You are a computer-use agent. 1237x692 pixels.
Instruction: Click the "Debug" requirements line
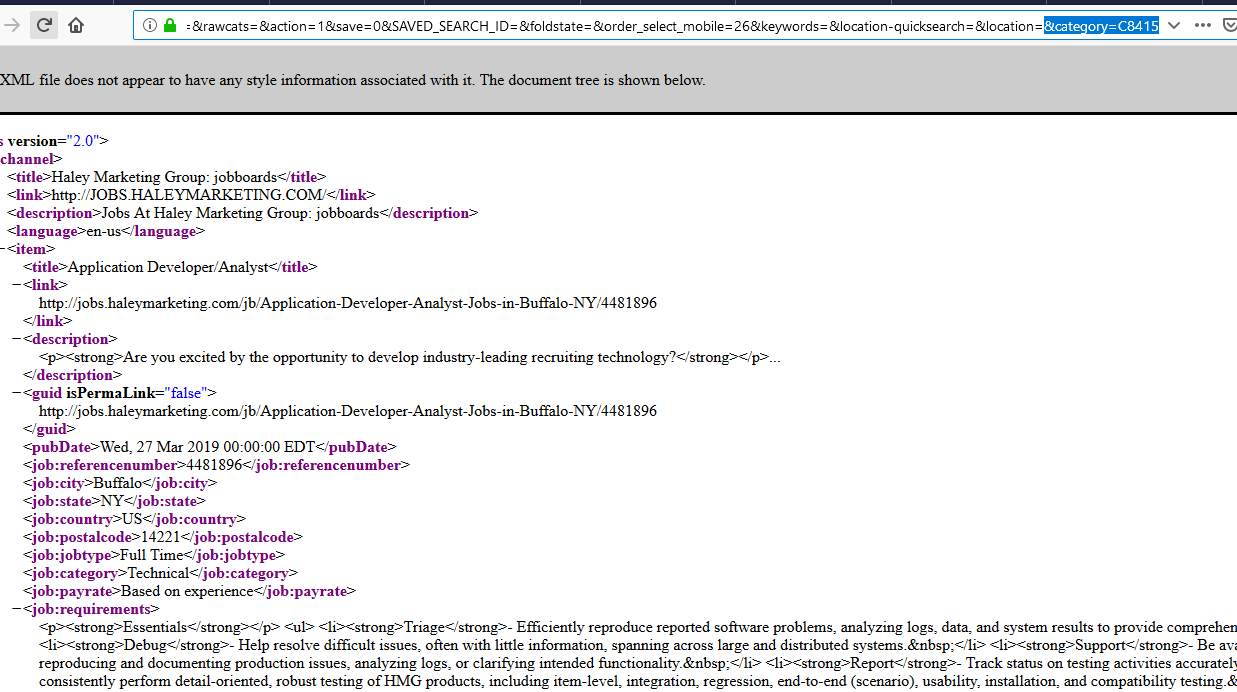click(638, 645)
